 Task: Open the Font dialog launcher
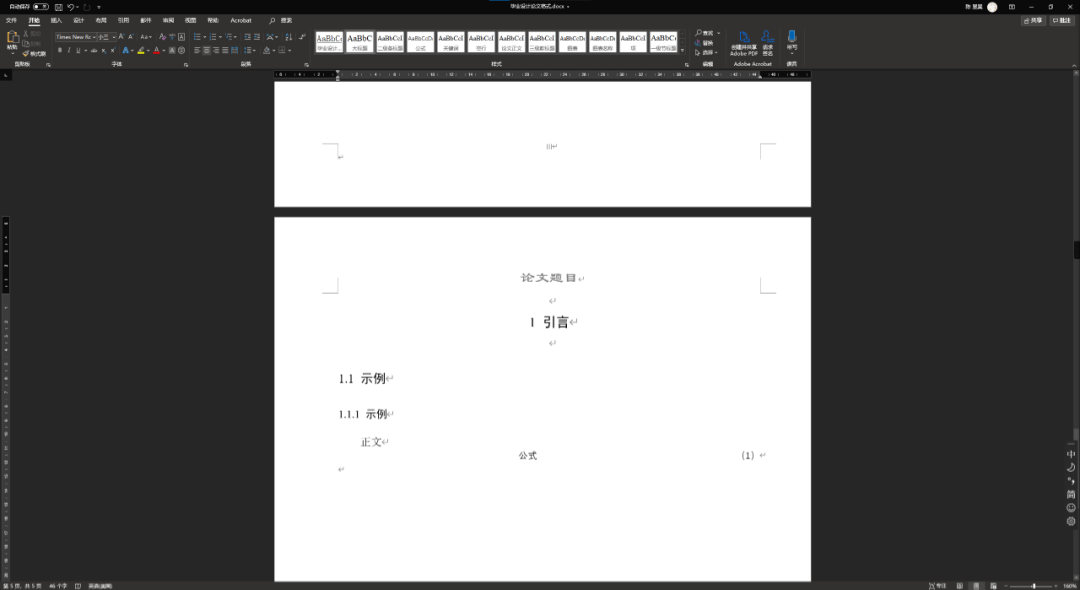tap(186, 65)
